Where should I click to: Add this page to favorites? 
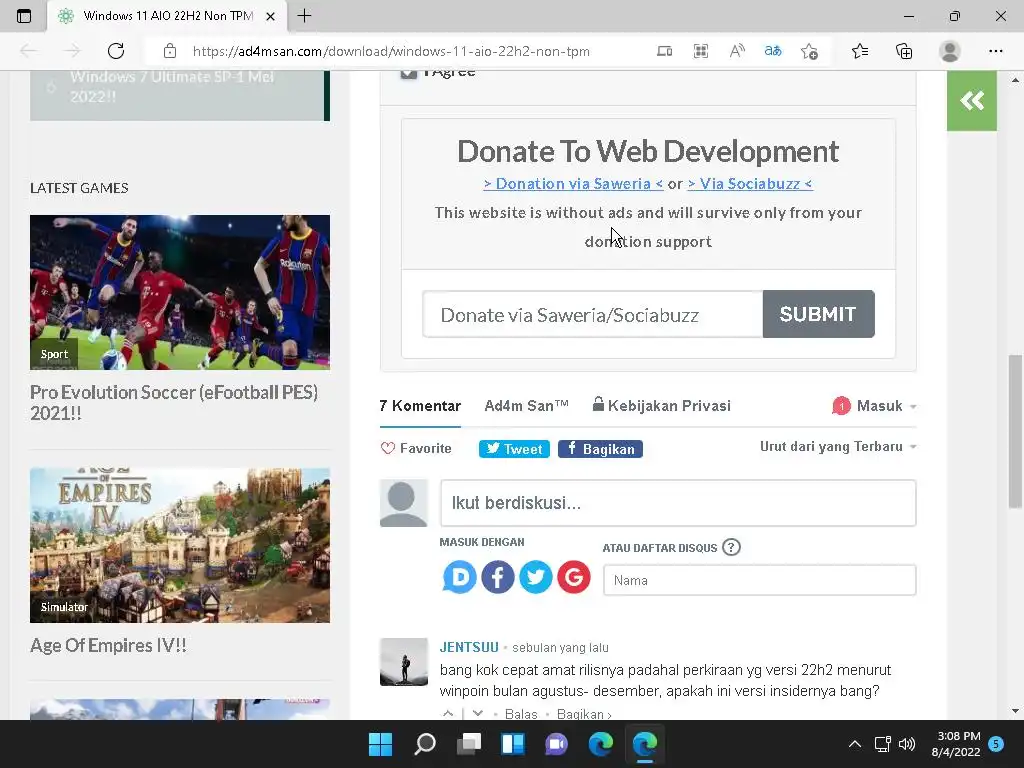click(x=809, y=51)
